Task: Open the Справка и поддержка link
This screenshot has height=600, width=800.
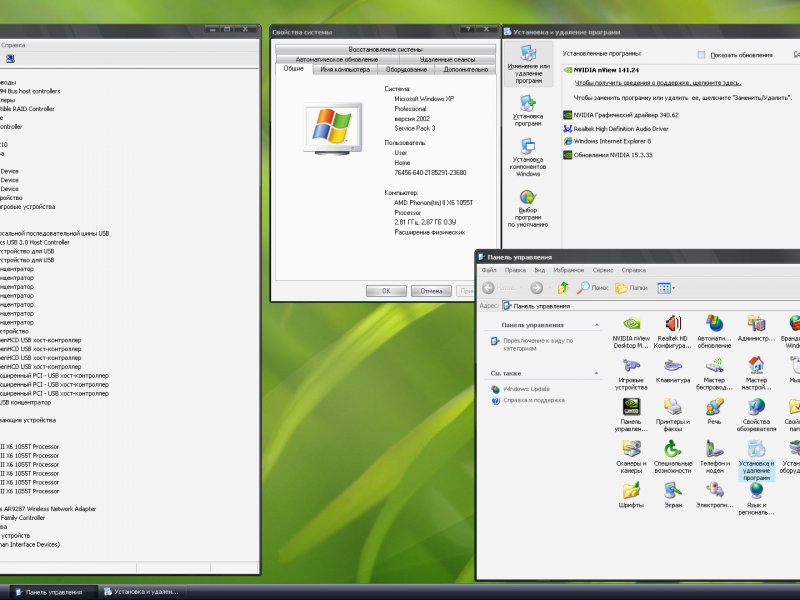Action: [x=534, y=401]
